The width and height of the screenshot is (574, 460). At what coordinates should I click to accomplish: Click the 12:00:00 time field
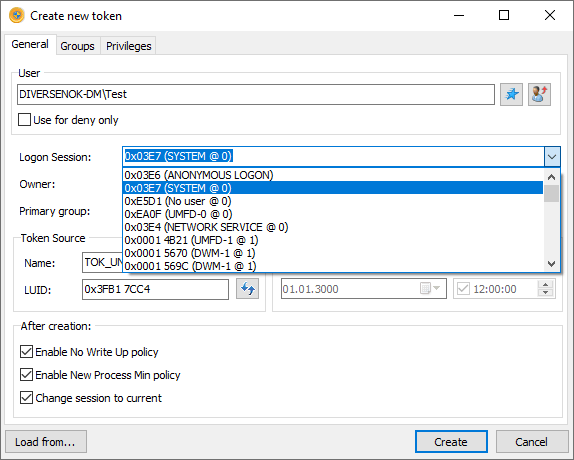click(504, 289)
